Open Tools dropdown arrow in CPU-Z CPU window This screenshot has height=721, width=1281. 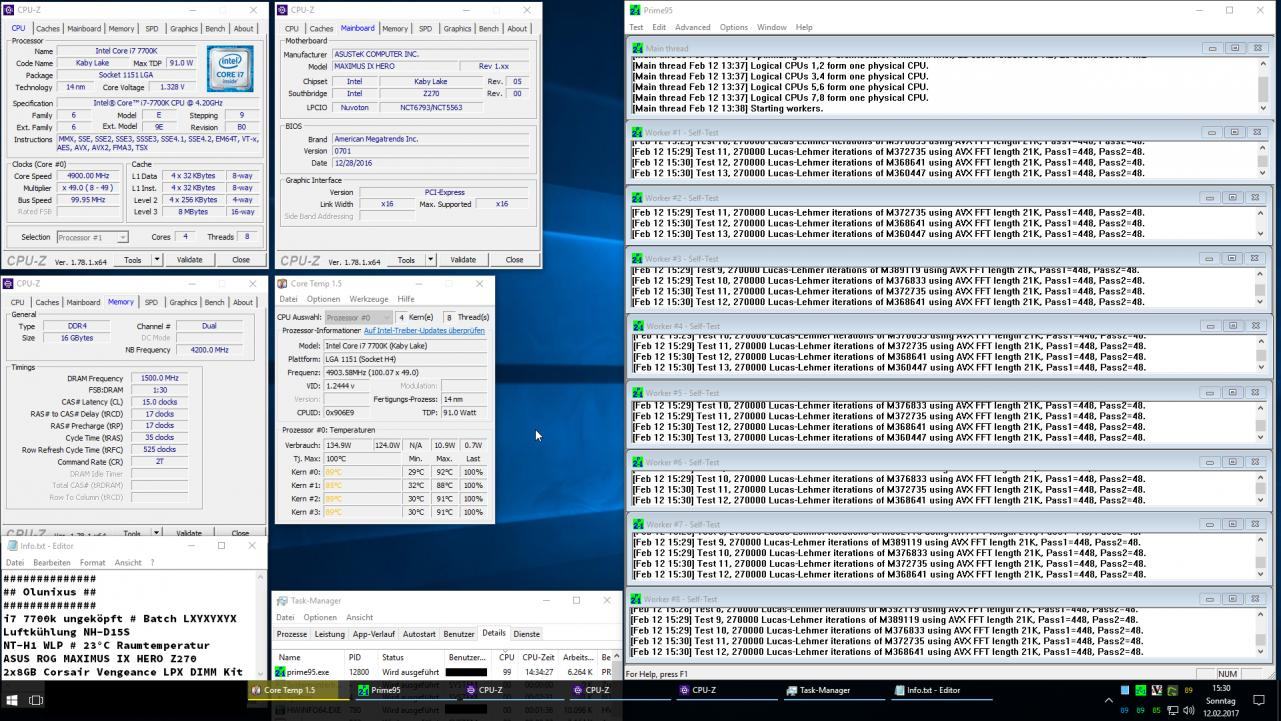tap(157, 259)
